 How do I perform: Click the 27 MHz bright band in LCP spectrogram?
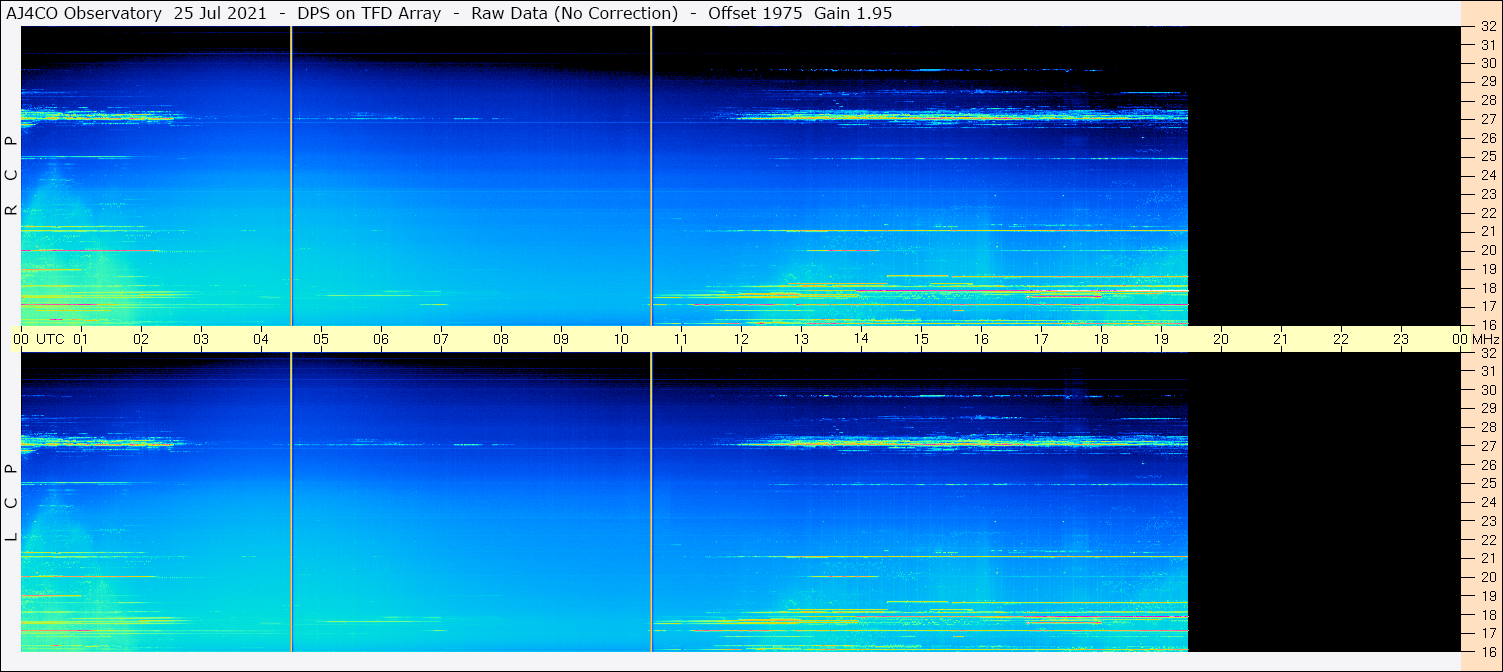pos(960,442)
